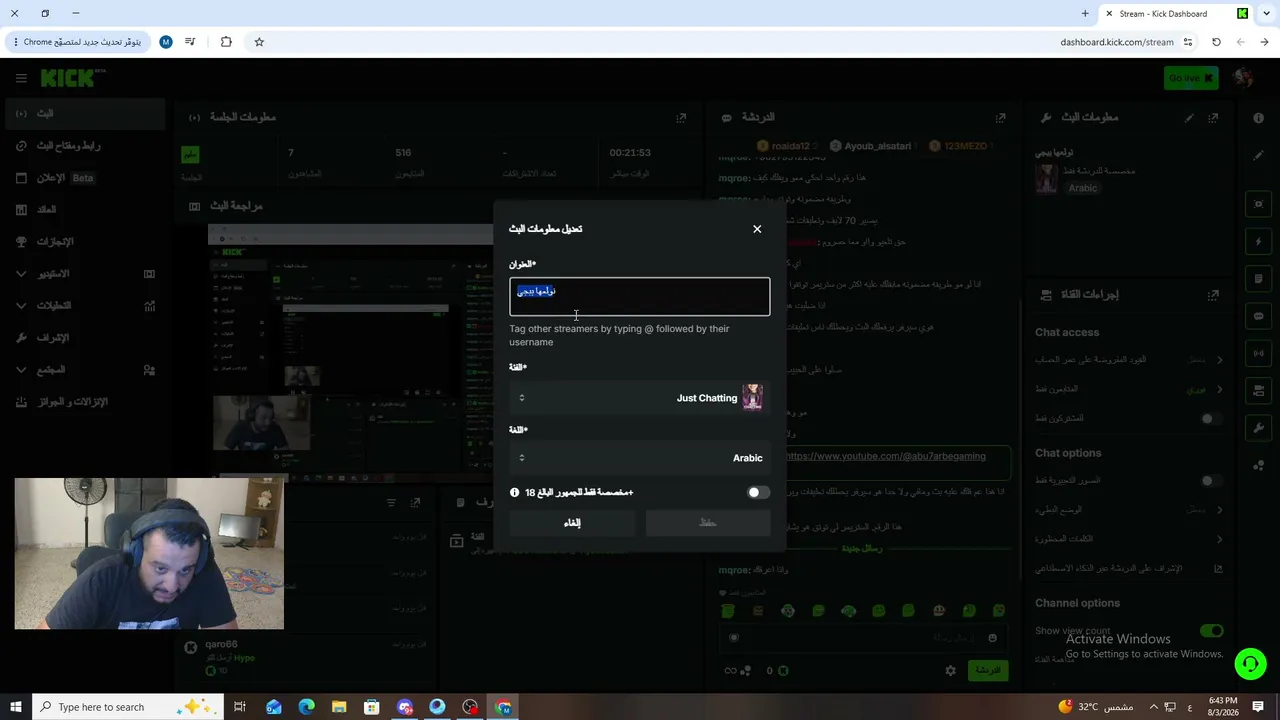Pop out the session info panel

click(x=681, y=117)
